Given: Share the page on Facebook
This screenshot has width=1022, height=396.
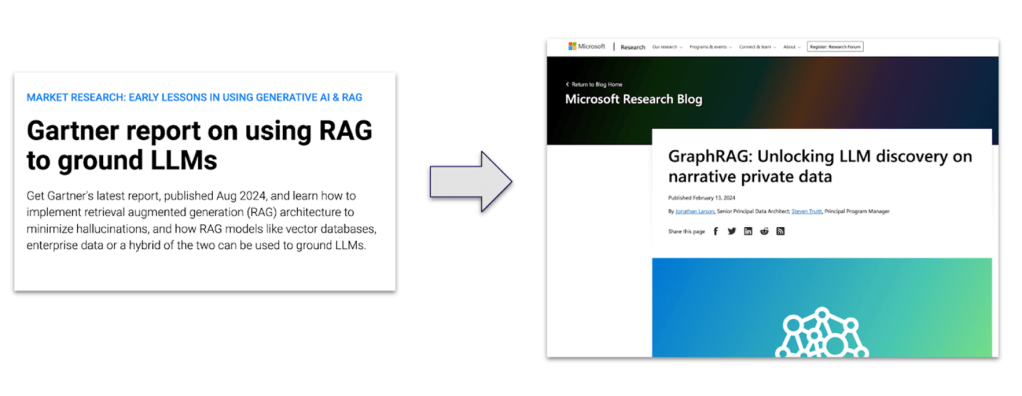Looking at the screenshot, I should click(716, 231).
